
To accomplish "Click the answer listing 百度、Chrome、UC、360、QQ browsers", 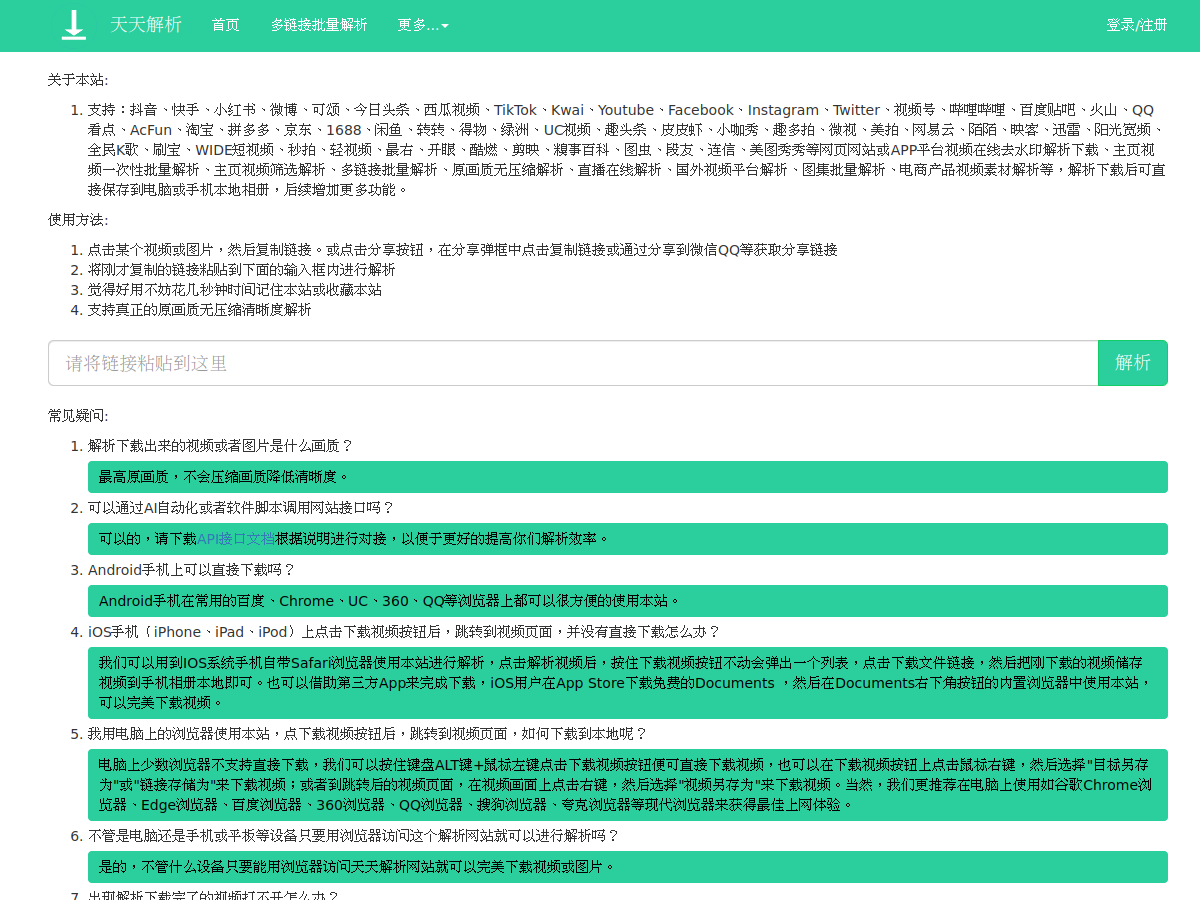I will [x=628, y=601].
